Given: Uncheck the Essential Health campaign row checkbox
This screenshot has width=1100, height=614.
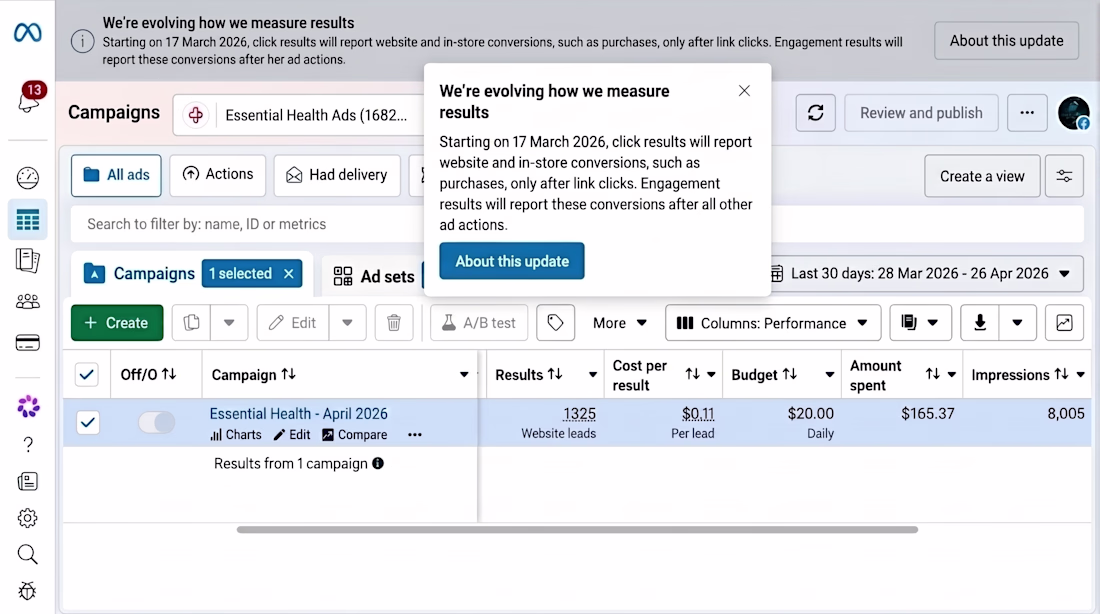Looking at the screenshot, I should (88, 422).
